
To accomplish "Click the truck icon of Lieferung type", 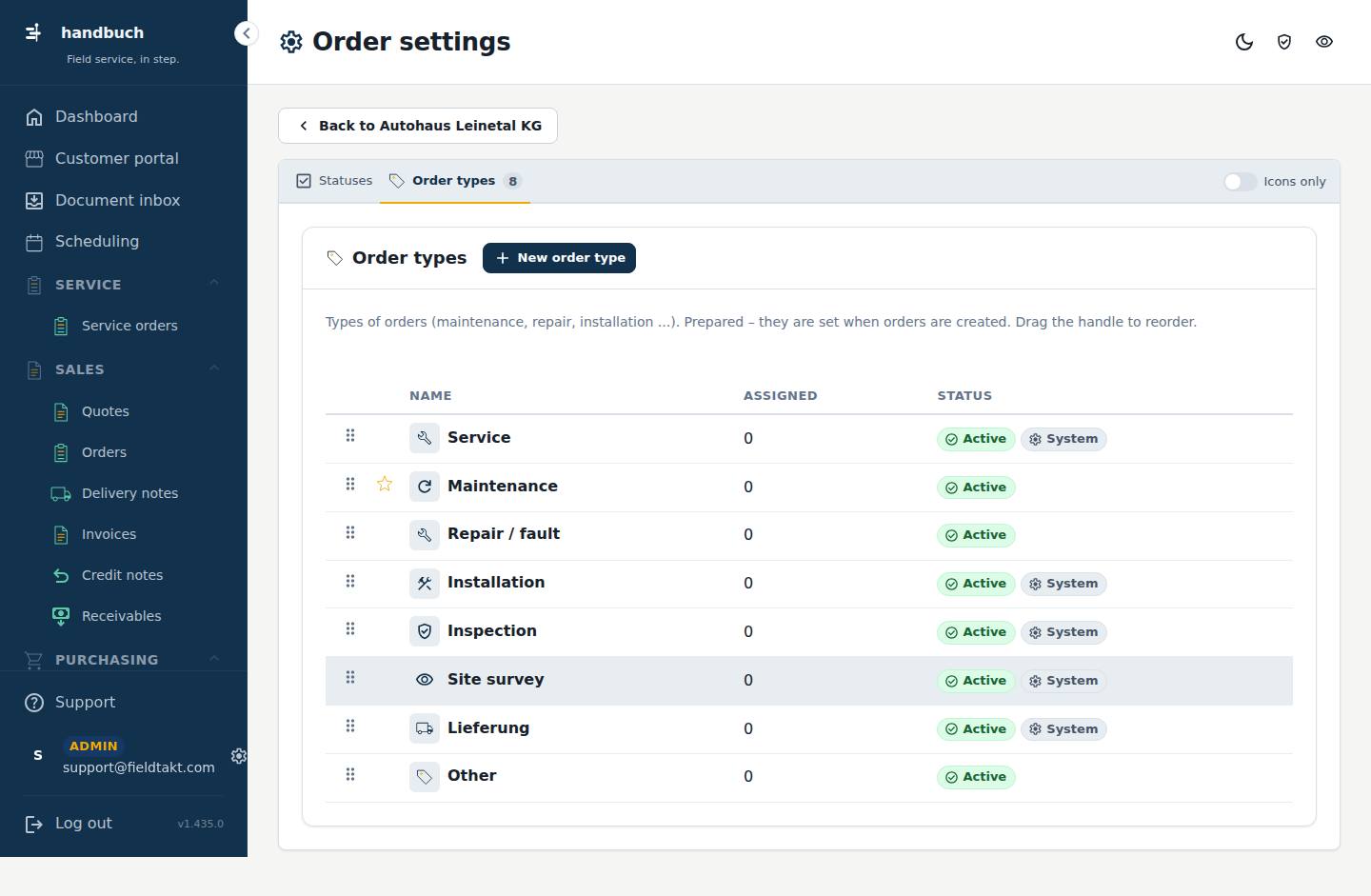I will (x=425, y=728).
